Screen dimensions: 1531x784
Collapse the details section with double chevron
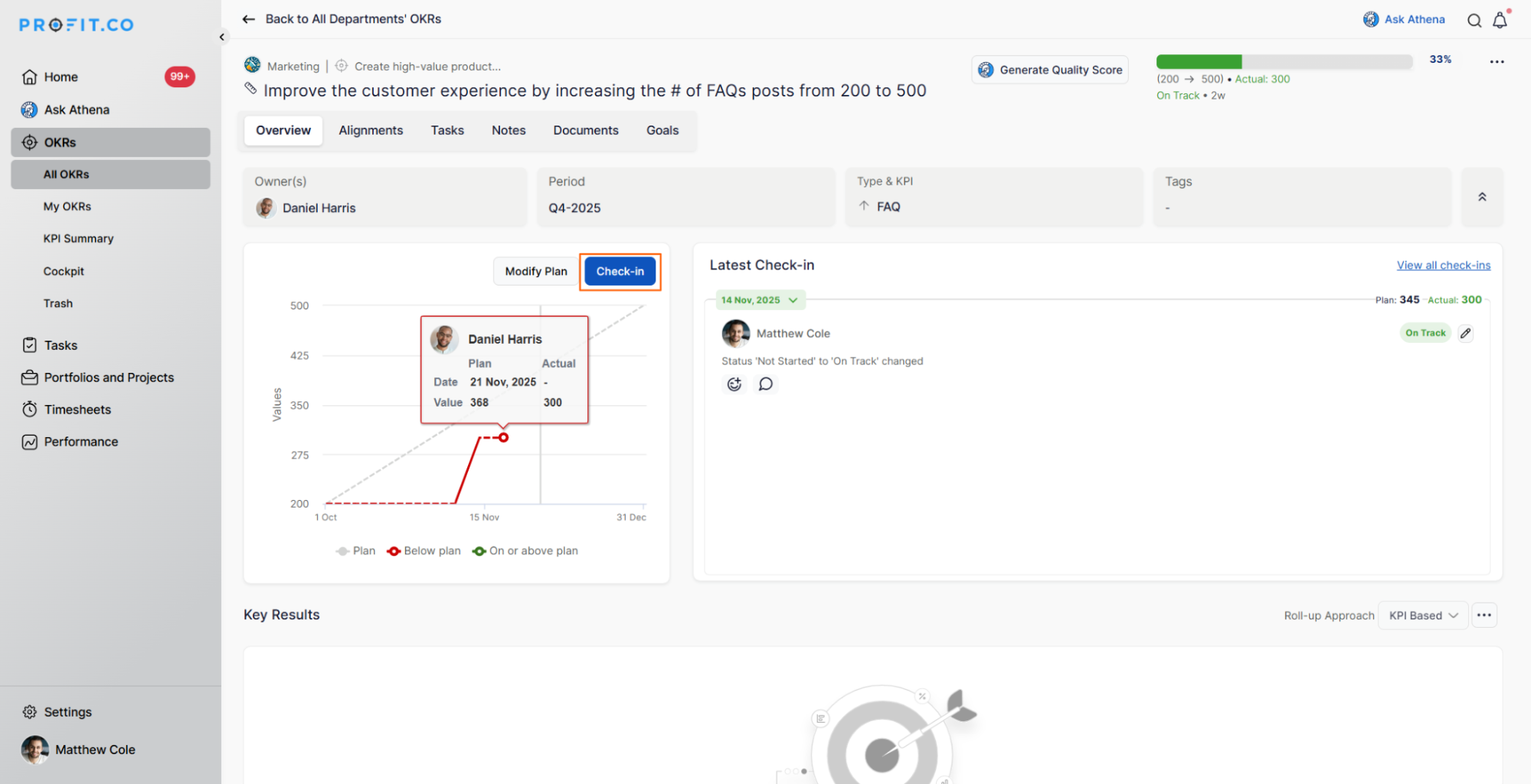pos(1482,197)
